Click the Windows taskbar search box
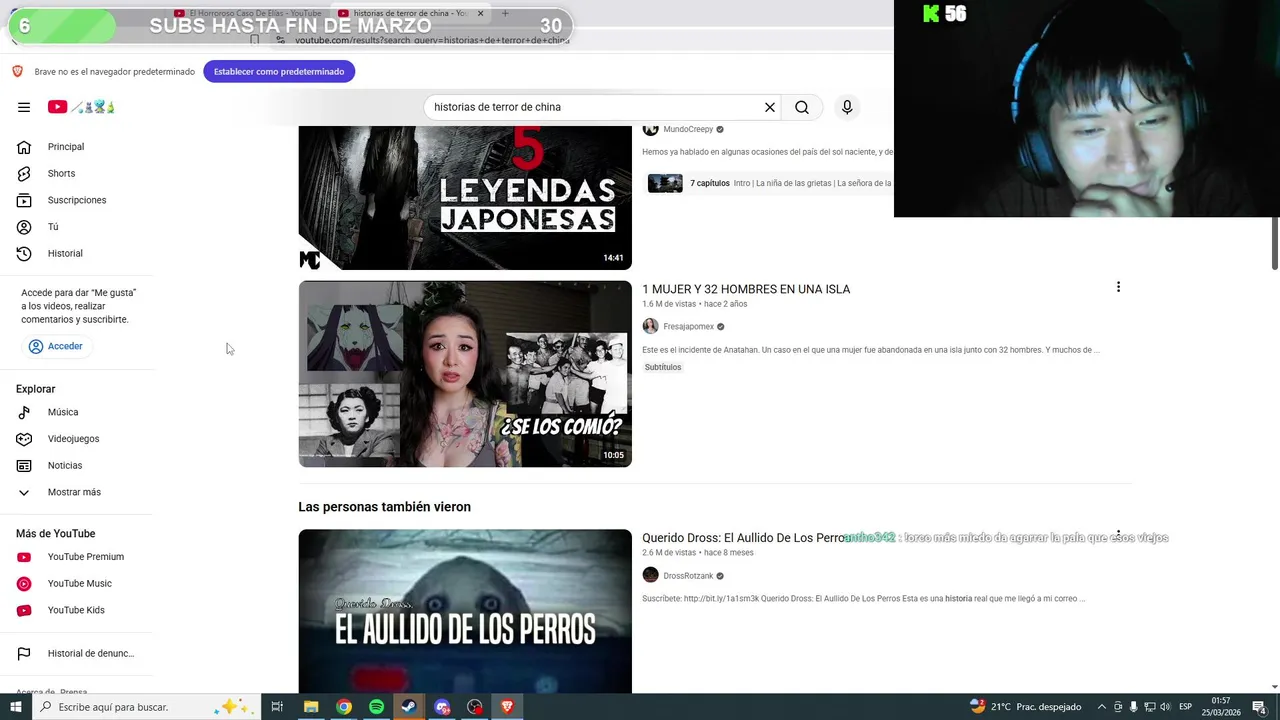The height and width of the screenshot is (720, 1280). [x=146, y=707]
